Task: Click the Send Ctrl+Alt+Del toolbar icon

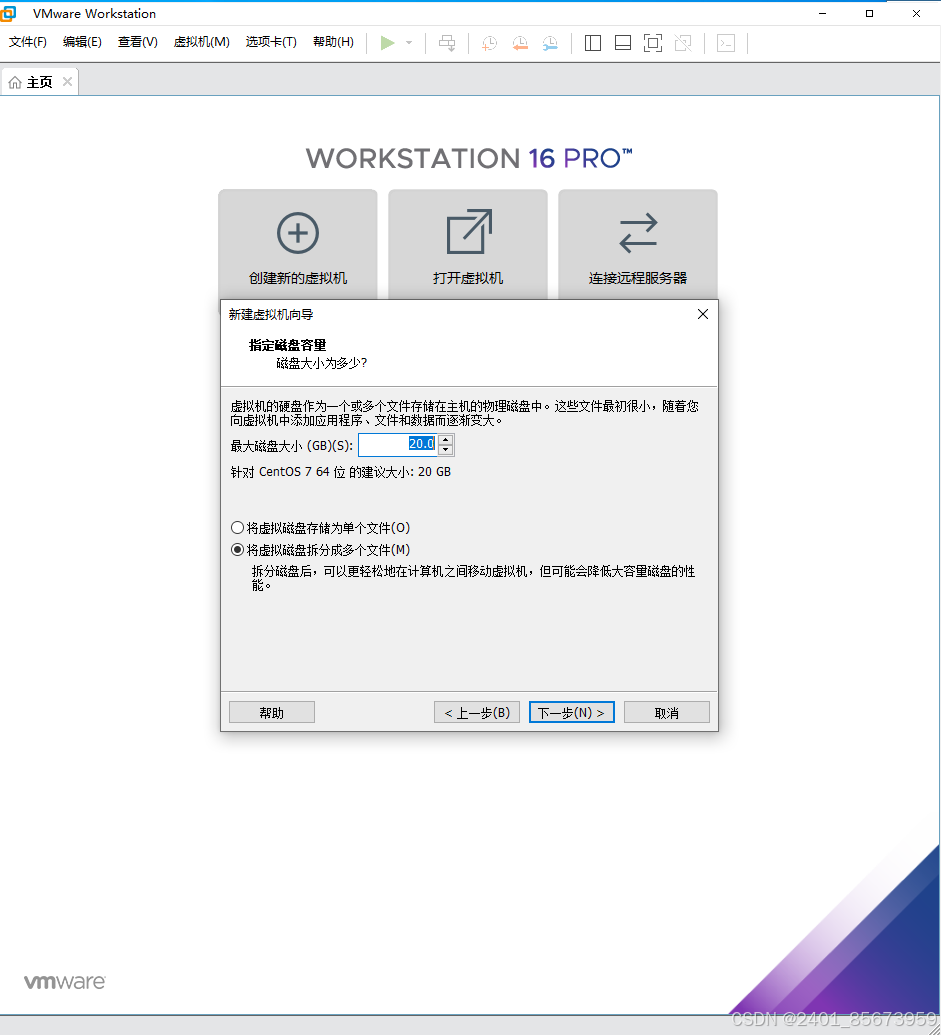Action: point(447,43)
